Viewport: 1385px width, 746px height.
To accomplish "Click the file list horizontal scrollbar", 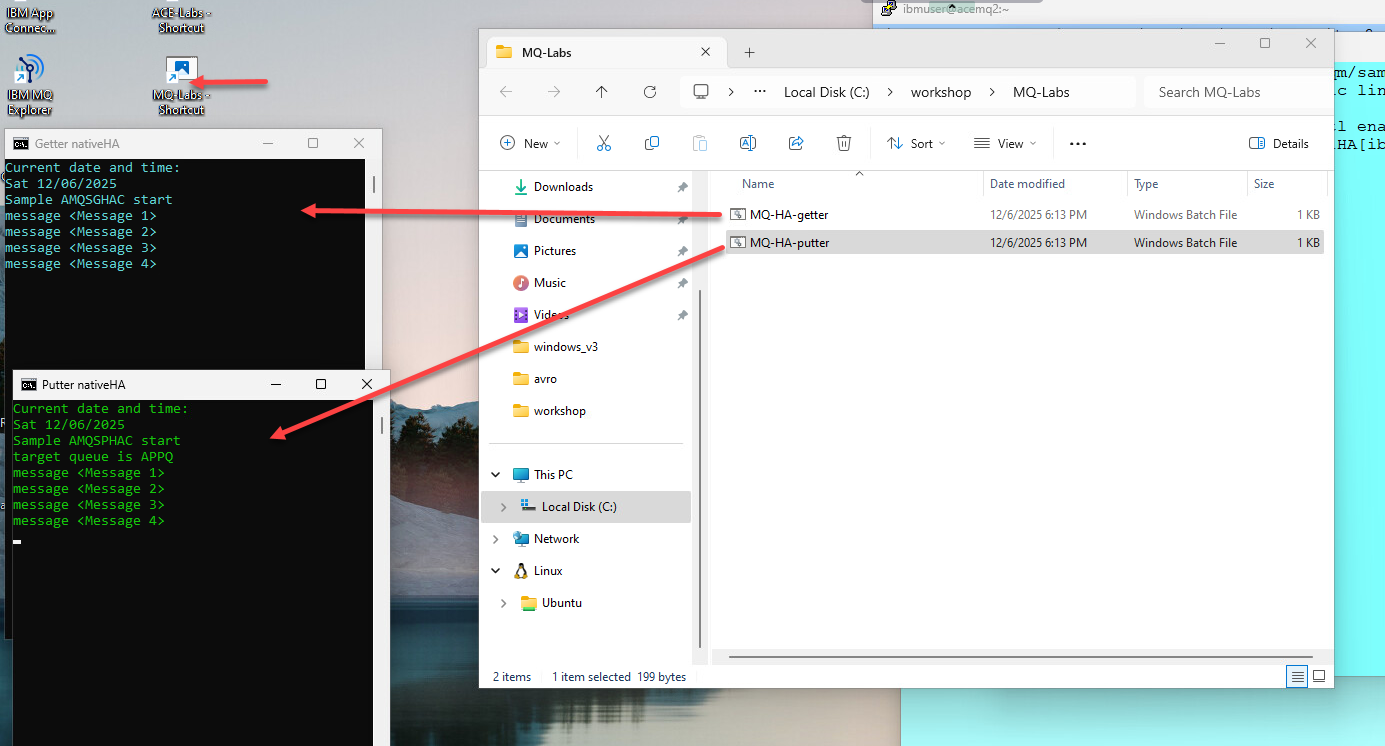I will pos(1022,657).
